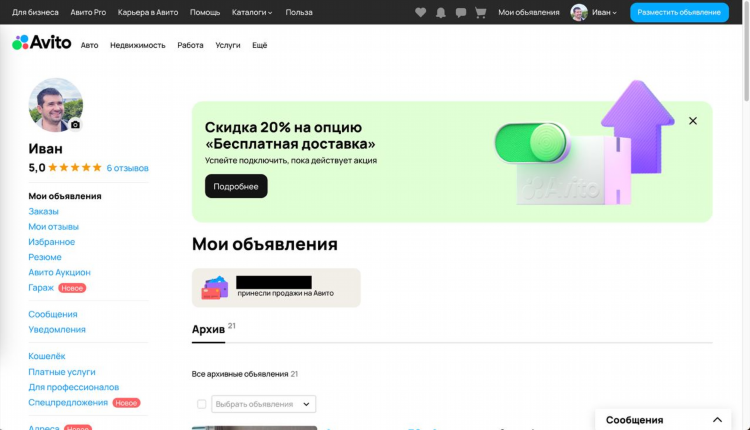The image size is (750, 430).
Task: Click the page vertical scrollbar
Action: pos(747,50)
